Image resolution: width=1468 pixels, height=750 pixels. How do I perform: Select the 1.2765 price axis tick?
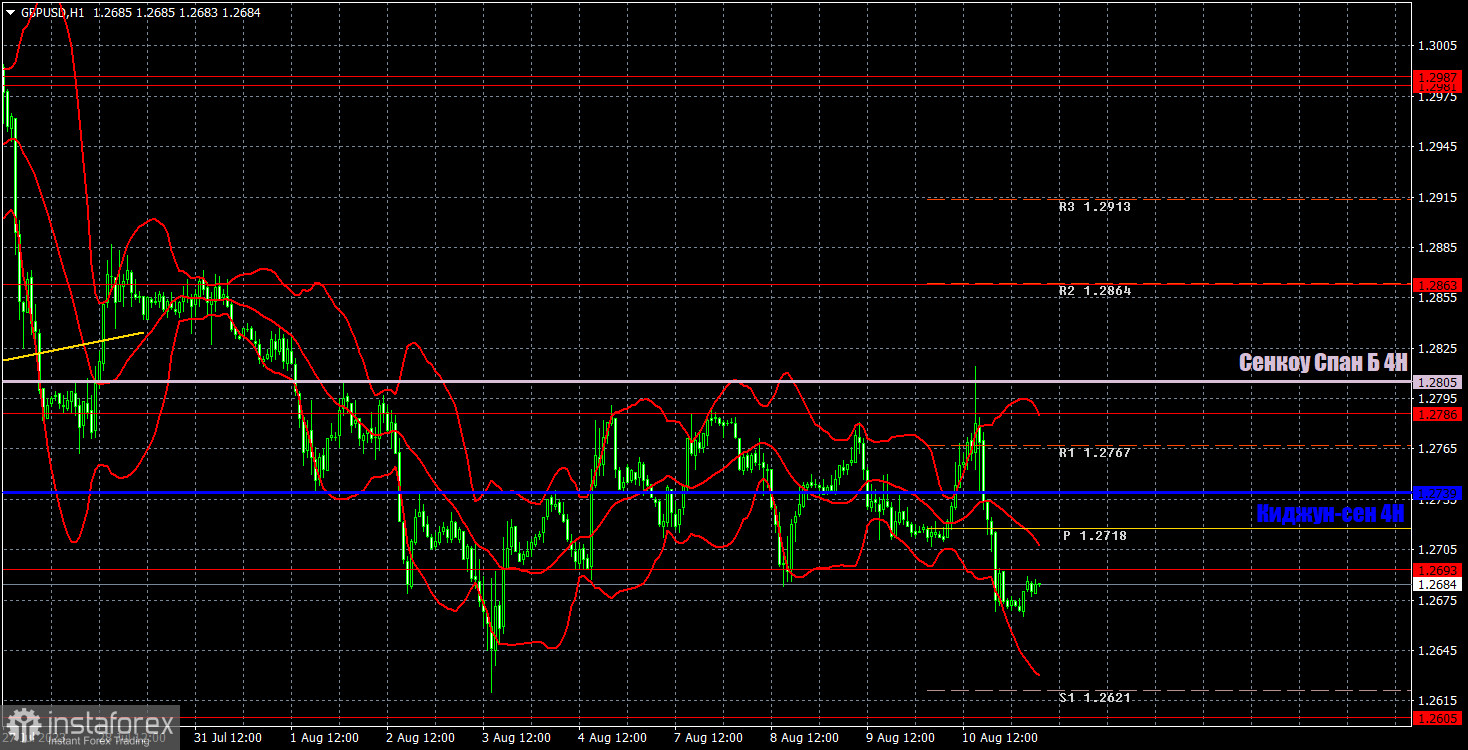(1436, 450)
